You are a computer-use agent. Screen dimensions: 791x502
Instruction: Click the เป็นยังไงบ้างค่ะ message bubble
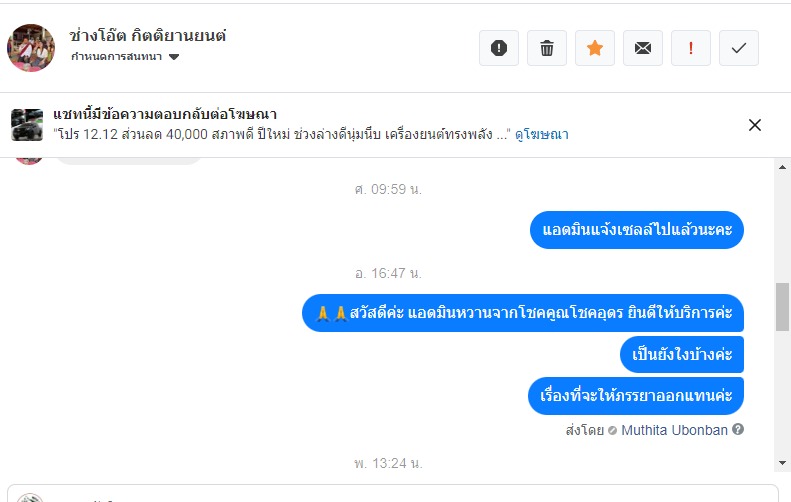(x=682, y=354)
